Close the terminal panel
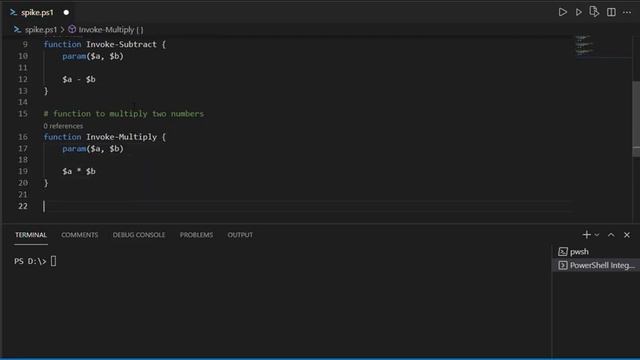Image resolution: width=640 pixels, height=360 pixels. tap(627, 235)
